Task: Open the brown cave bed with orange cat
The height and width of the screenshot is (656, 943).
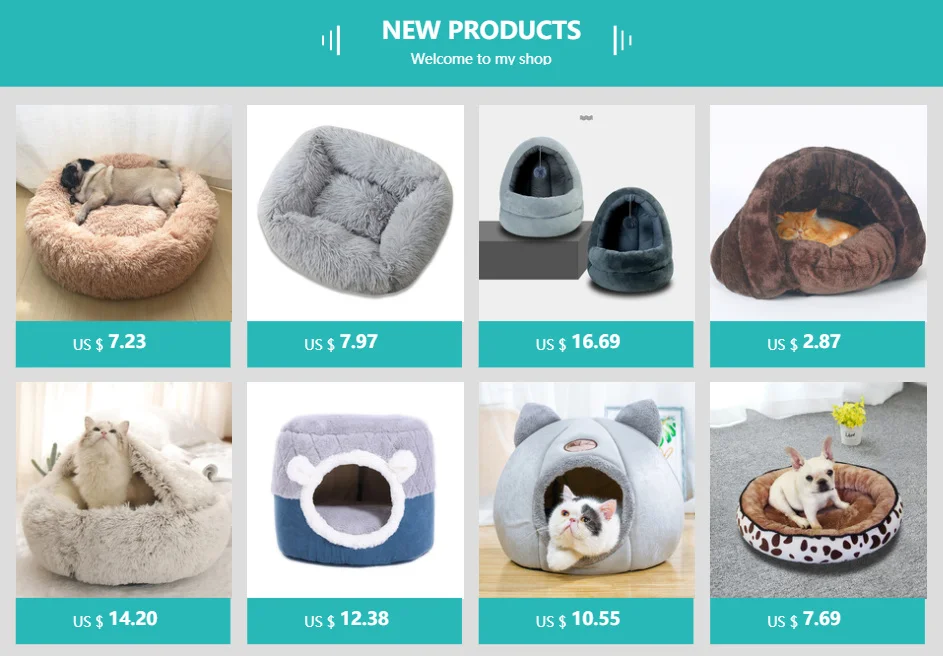Action: [818, 213]
